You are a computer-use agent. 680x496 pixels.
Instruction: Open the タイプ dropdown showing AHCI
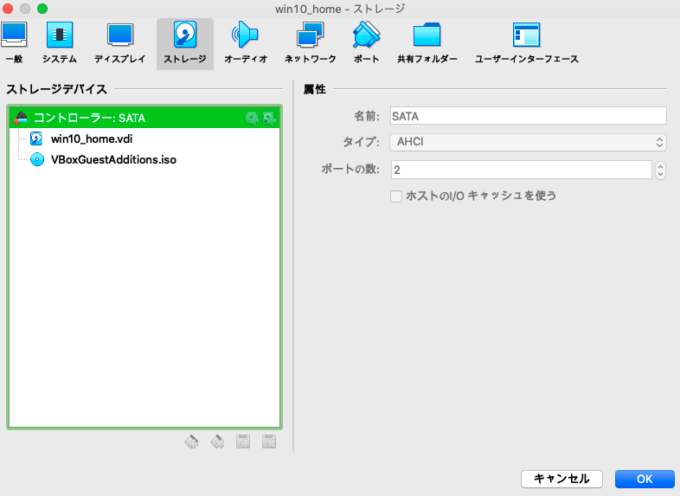(x=528, y=142)
